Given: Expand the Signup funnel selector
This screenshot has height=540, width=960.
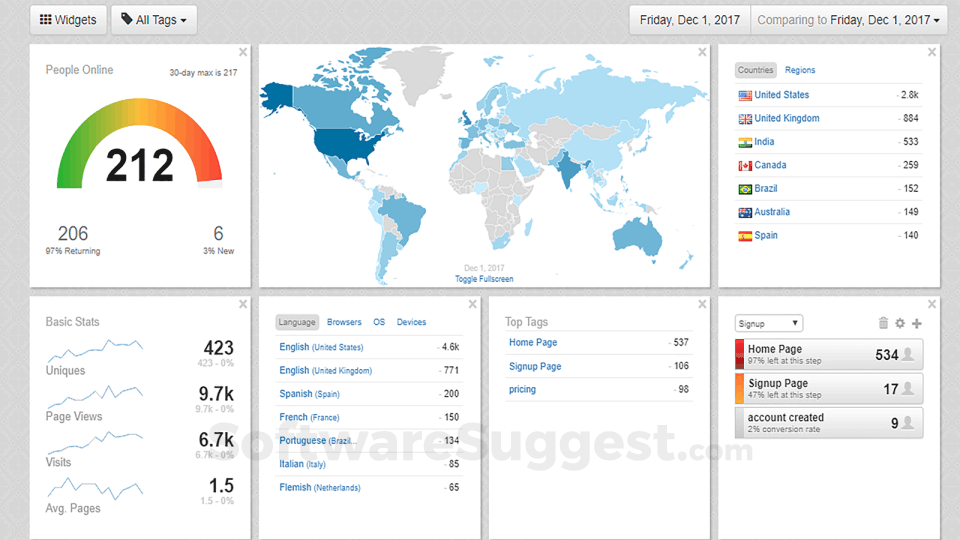Looking at the screenshot, I should [768, 323].
